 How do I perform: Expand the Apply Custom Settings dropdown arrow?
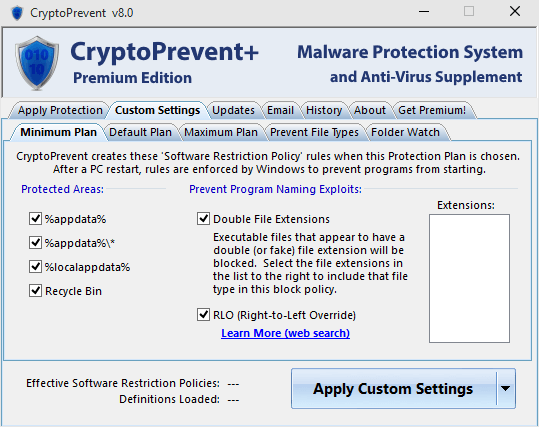[505, 388]
